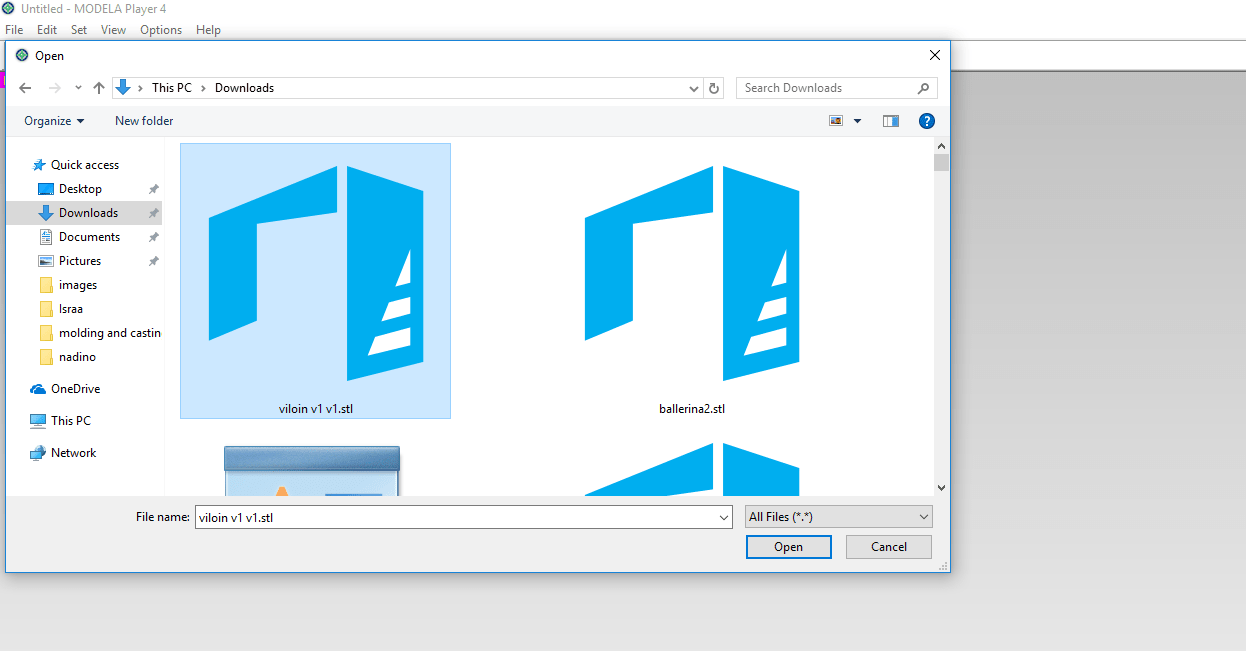The image size is (1246, 651).
Task: Click the Open button
Action: click(x=788, y=547)
